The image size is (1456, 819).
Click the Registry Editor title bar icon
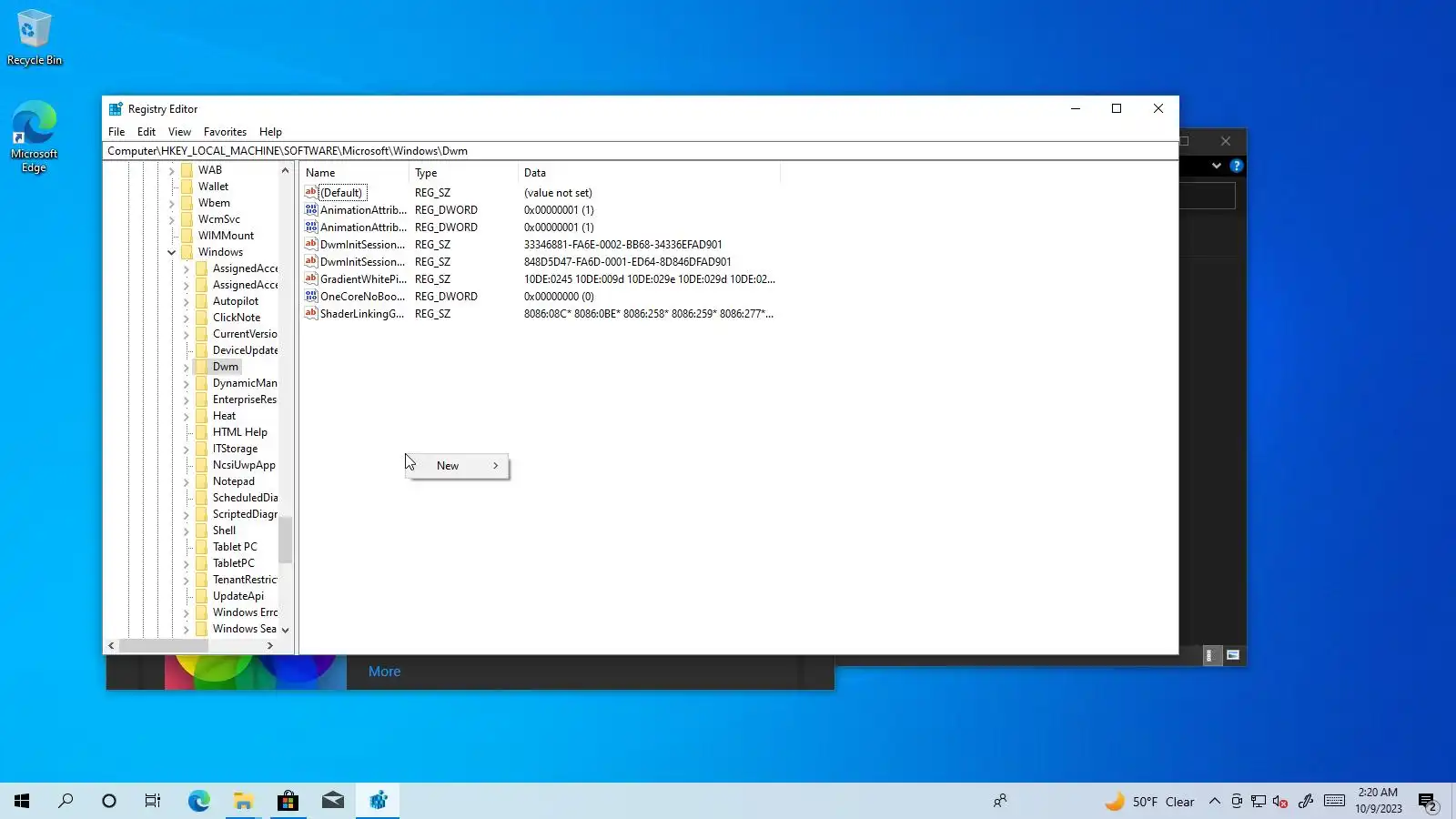pyautogui.click(x=116, y=109)
